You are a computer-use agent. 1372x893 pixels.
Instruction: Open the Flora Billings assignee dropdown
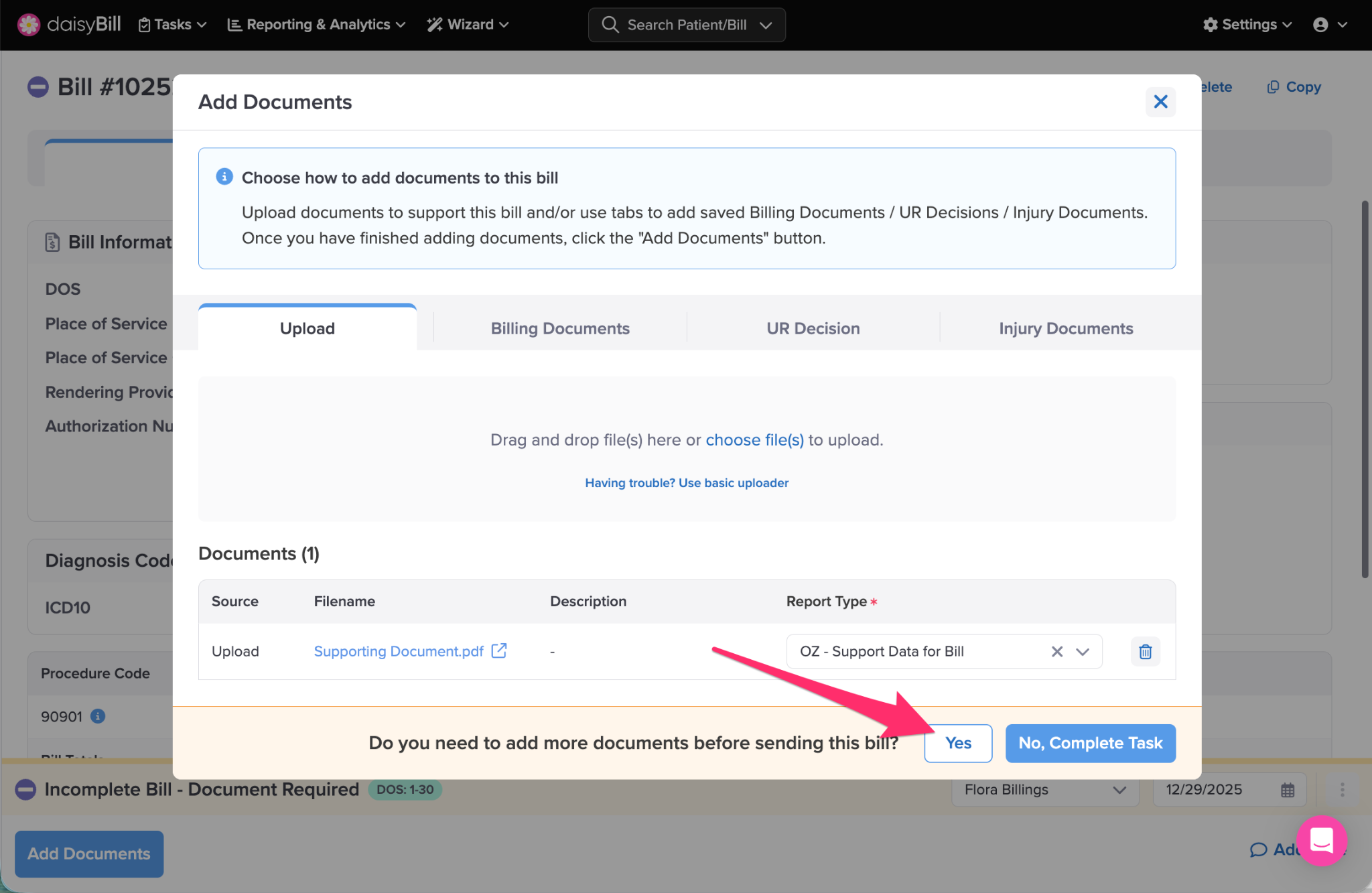point(1044,790)
